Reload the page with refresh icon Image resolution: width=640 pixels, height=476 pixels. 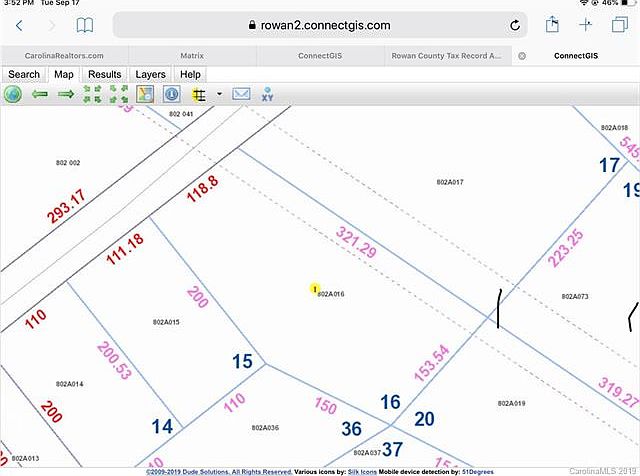point(515,25)
